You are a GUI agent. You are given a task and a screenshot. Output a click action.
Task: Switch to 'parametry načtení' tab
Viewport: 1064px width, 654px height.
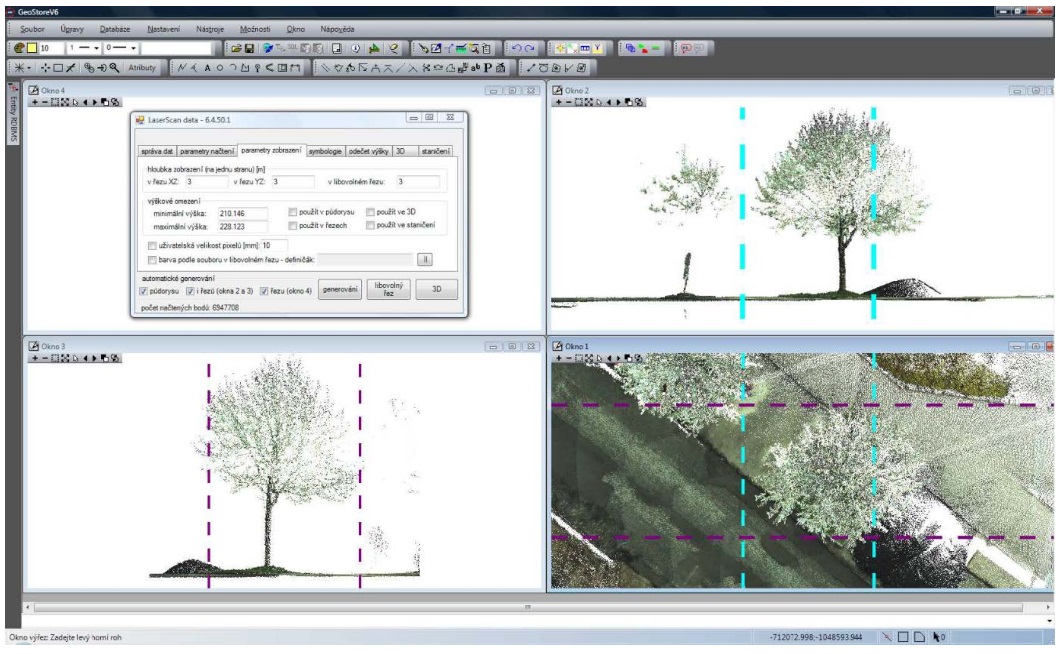coord(207,151)
